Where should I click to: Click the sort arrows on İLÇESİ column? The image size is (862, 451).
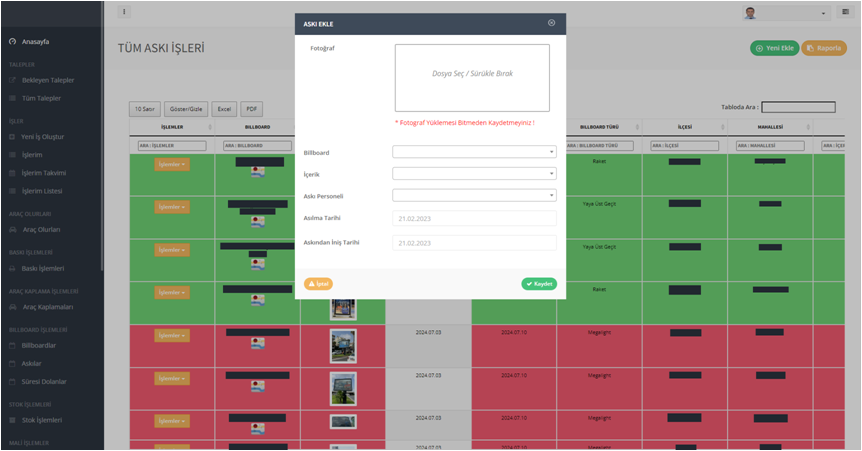[x=721, y=127]
